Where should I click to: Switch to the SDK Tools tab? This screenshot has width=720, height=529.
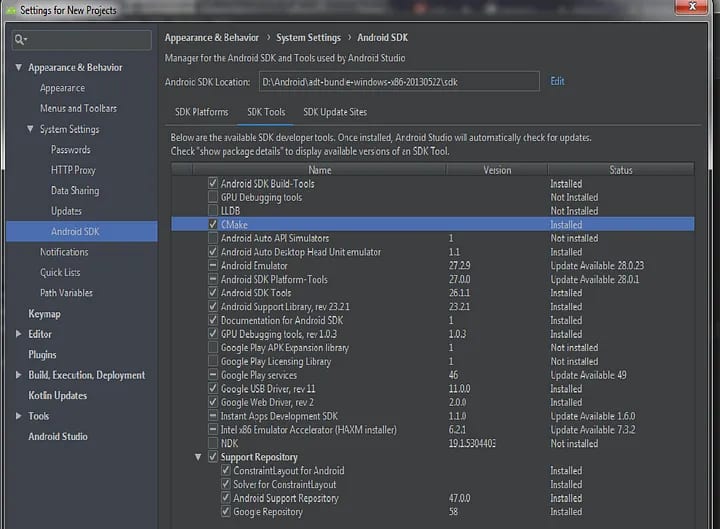point(266,112)
